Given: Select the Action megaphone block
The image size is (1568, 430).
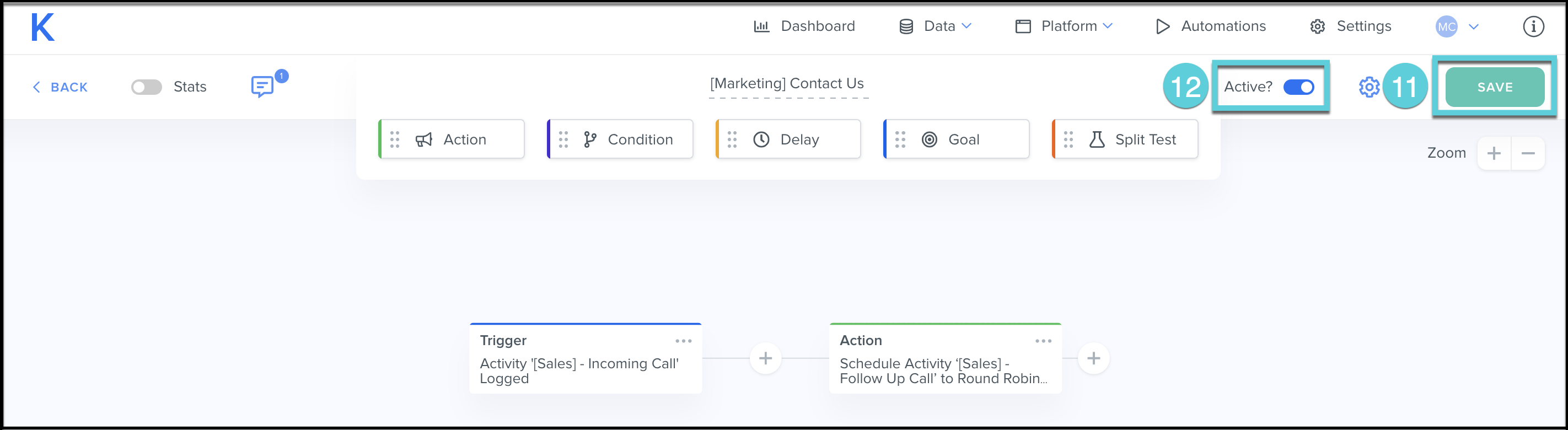Looking at the screenshot, I should pos(451,139).
